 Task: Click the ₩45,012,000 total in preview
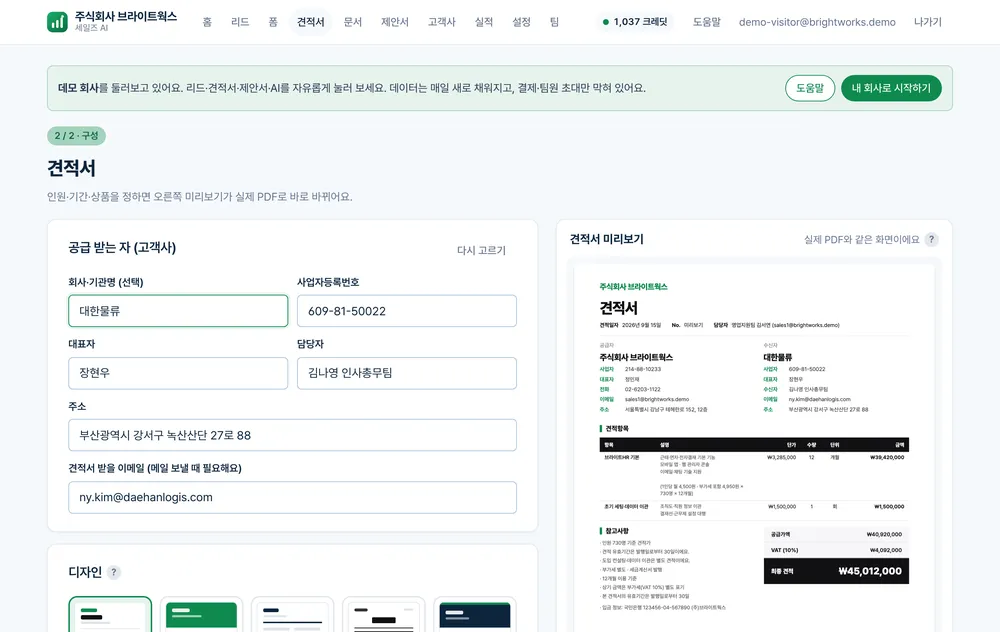click(870, 571)
